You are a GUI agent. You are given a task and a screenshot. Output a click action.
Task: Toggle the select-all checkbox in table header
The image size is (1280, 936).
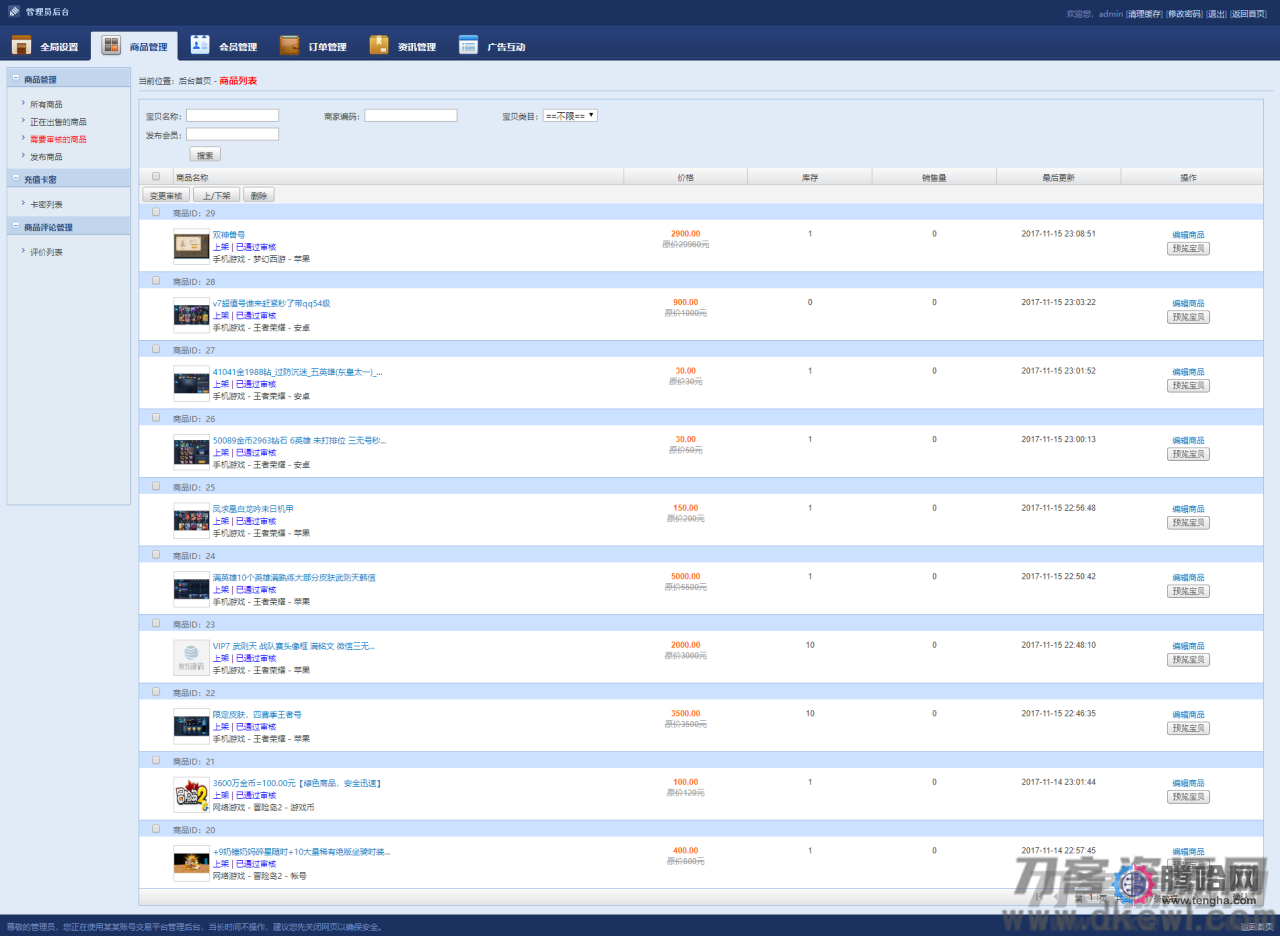[x=156, y=176]
